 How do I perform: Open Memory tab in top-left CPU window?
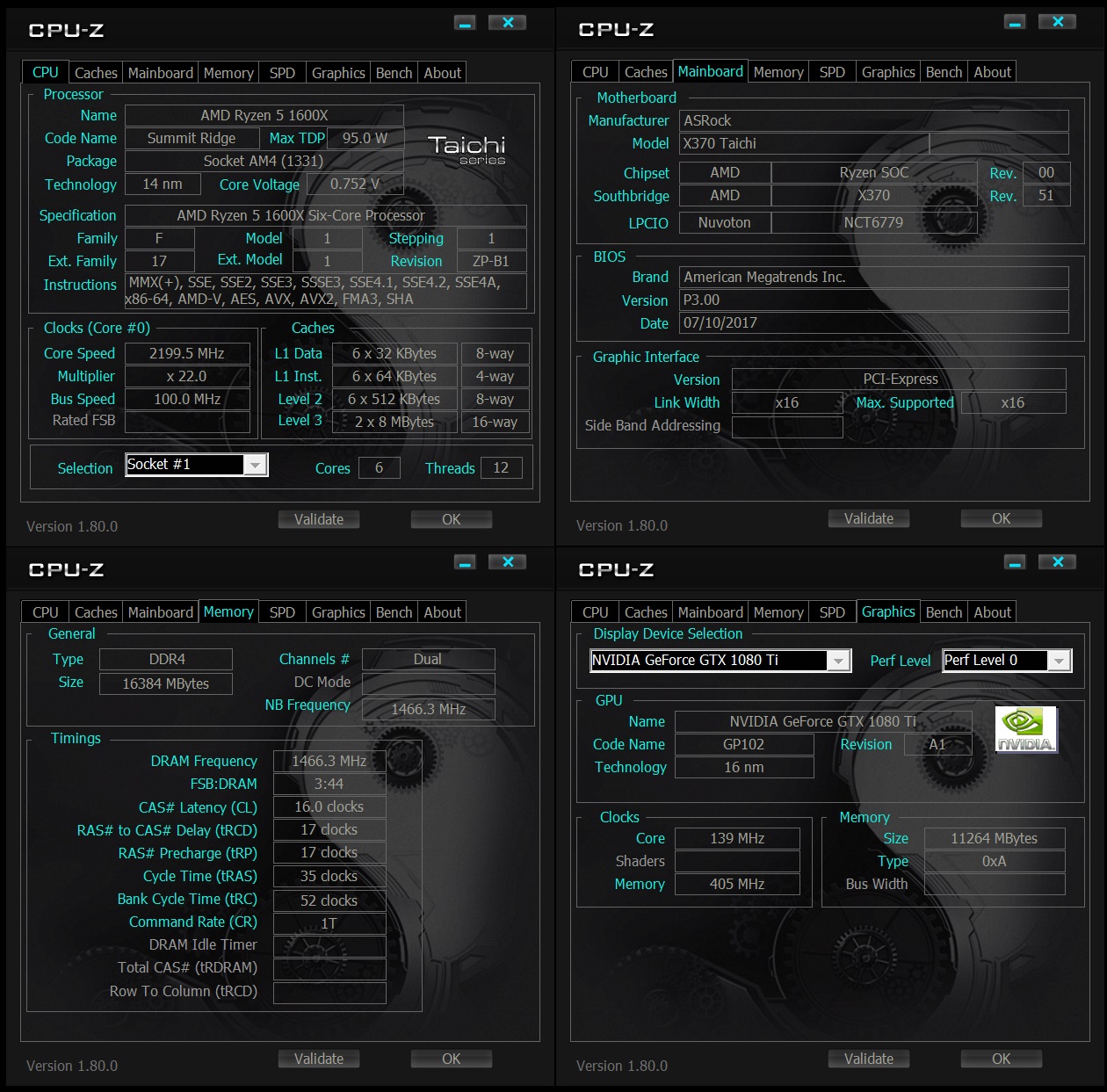pos(228,73)
